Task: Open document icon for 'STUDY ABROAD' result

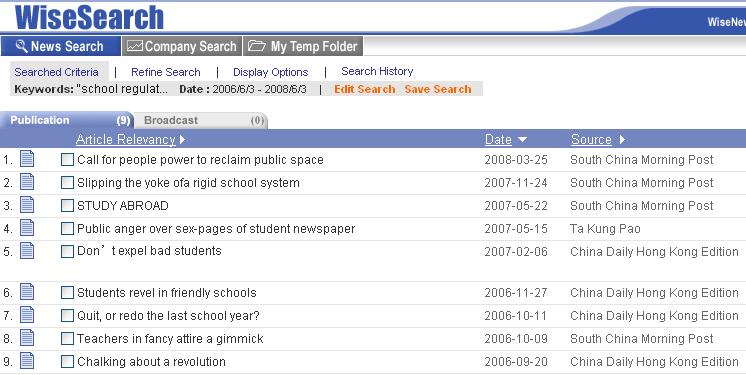Action: pos(27,204)
